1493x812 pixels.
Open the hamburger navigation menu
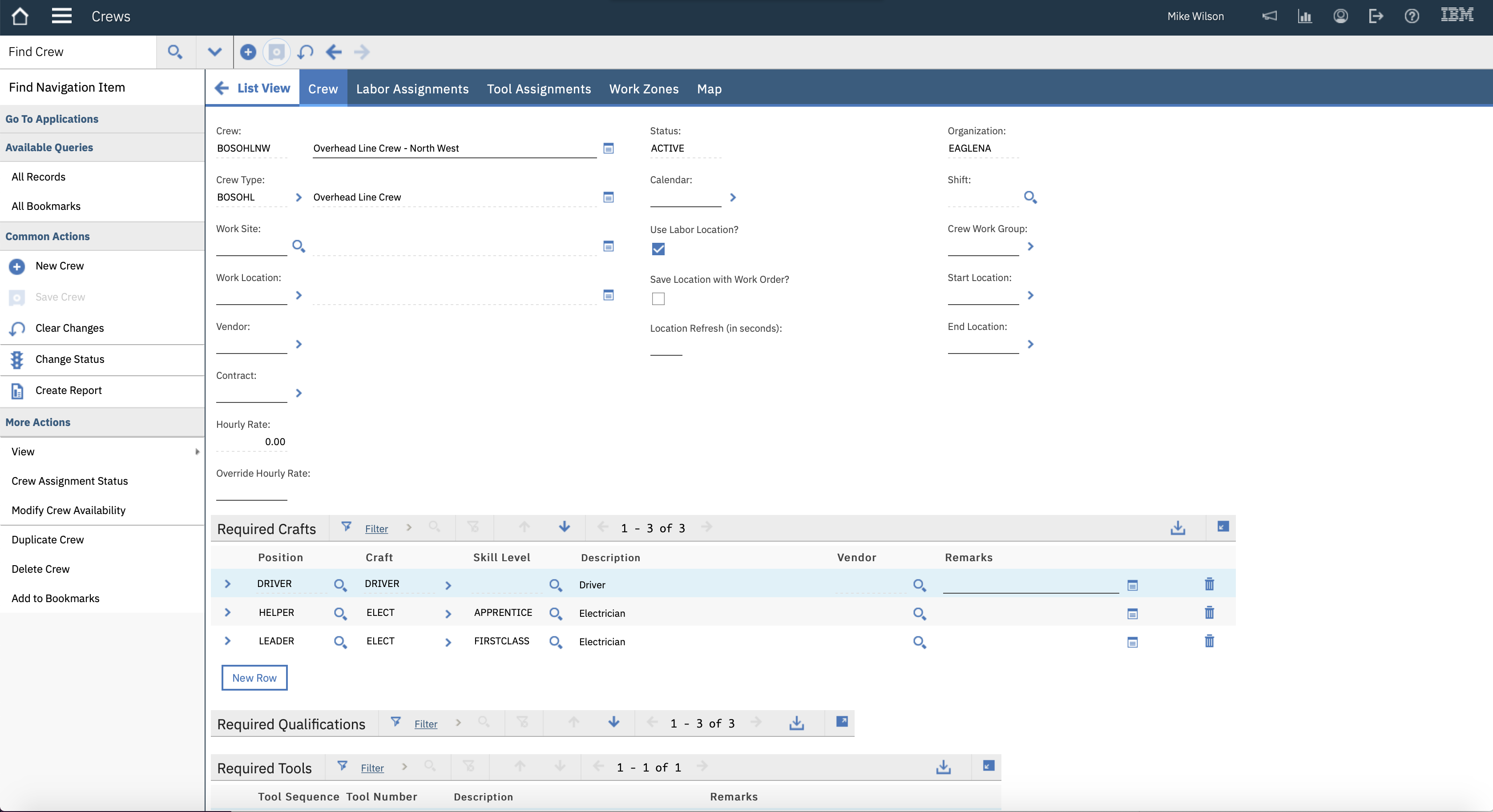pos(61,16)
